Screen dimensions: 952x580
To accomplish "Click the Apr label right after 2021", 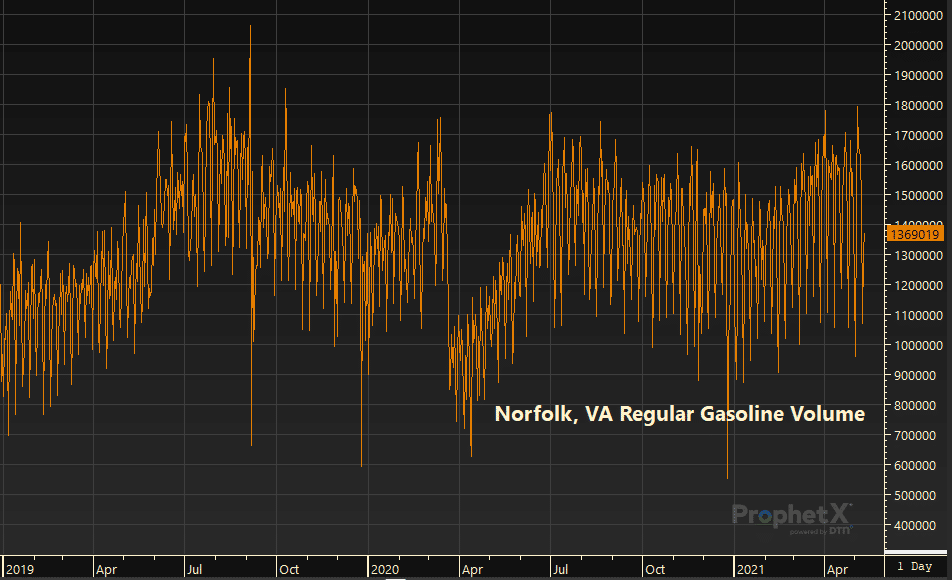I will click(837, 570).
